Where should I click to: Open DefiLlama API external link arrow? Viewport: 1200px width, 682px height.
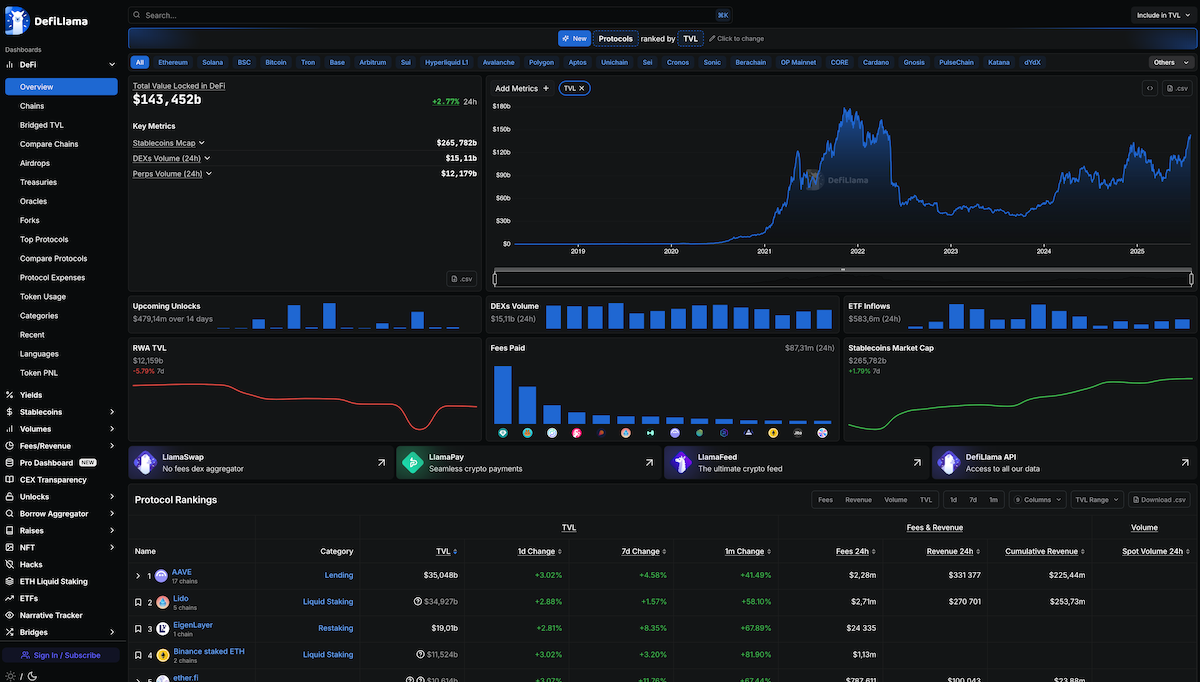click(x=1185, y=463)
